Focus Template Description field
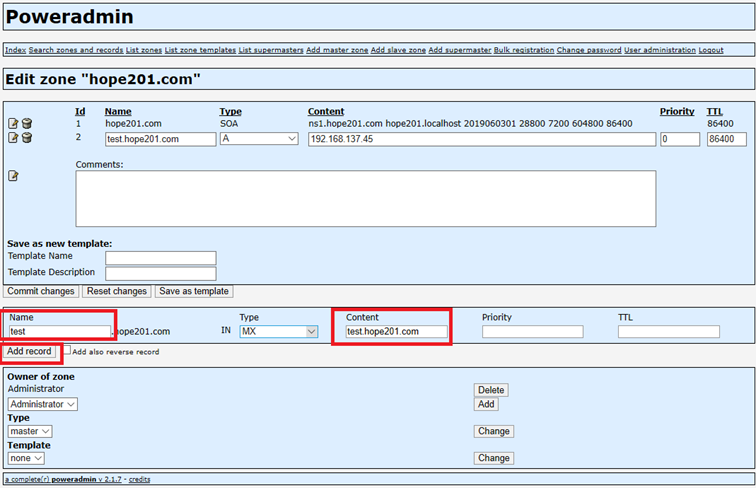Screen dimensions: 756x488 pos(161,273)
